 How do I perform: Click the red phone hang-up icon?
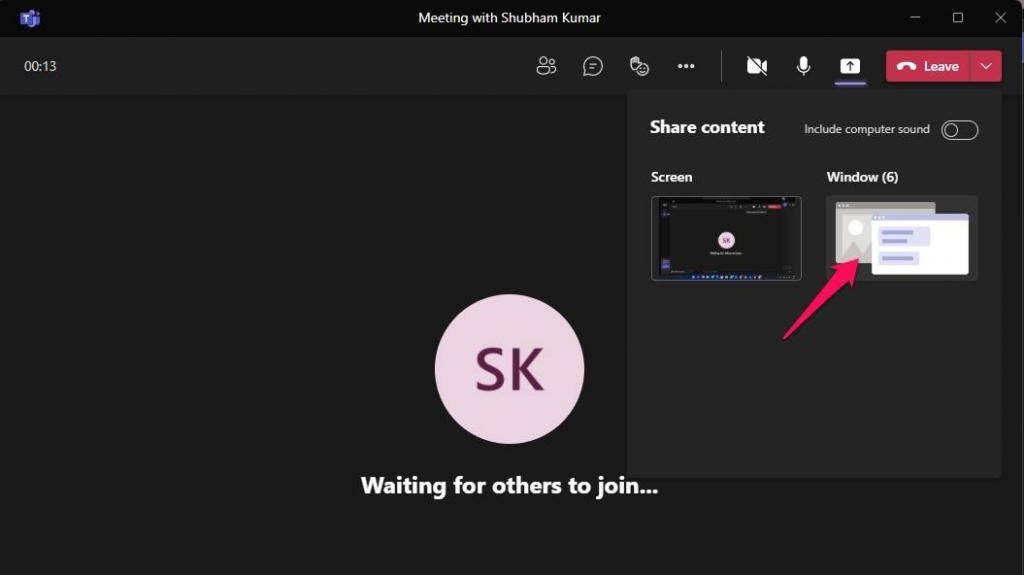(907, 66)
